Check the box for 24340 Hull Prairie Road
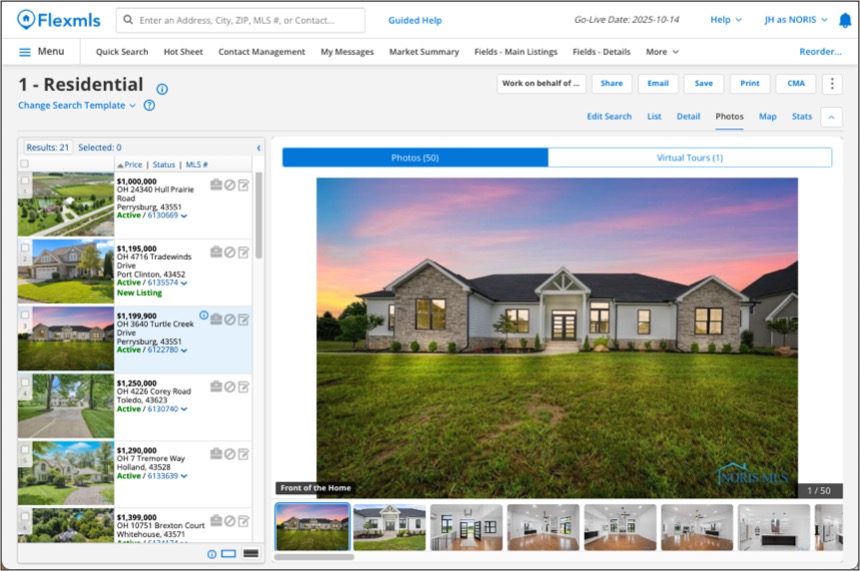The width and height of the screenshot is (860, 571). coord(25,180)
